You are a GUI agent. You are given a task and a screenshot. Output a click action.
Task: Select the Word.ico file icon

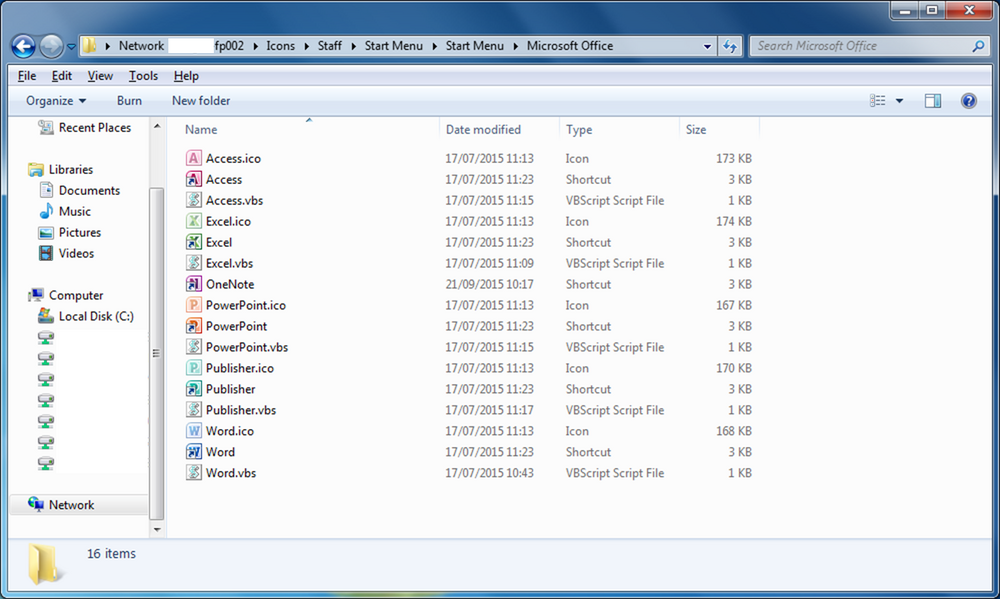click(x=194, y=431)
